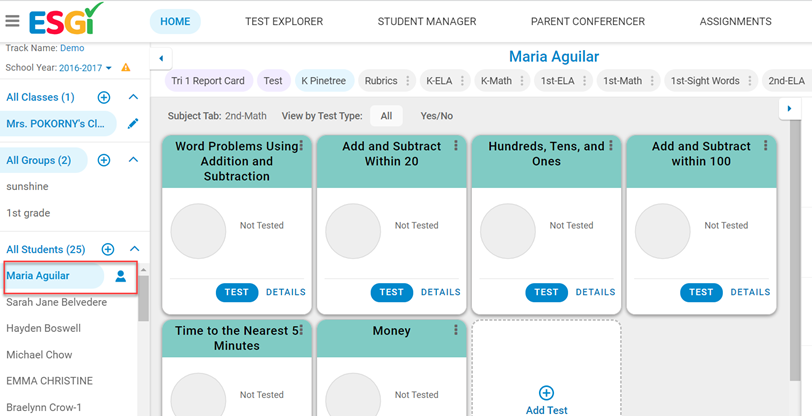Open options menu on Money test card
Viewport: 812px width, 416px height.
(x=456, y=330)
